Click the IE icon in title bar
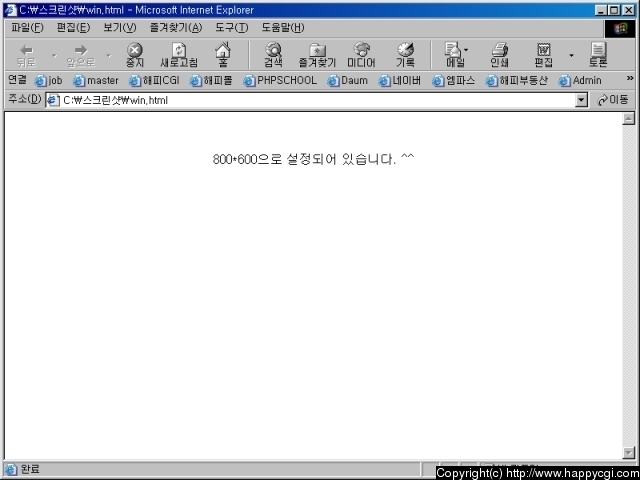Viewport: 640px width, 480px height. [x=10, y=10]
